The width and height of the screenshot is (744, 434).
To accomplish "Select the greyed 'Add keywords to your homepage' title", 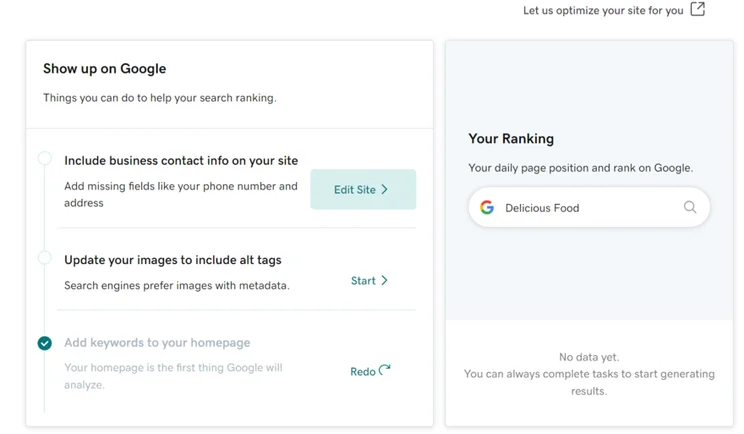I will (157, 342).
